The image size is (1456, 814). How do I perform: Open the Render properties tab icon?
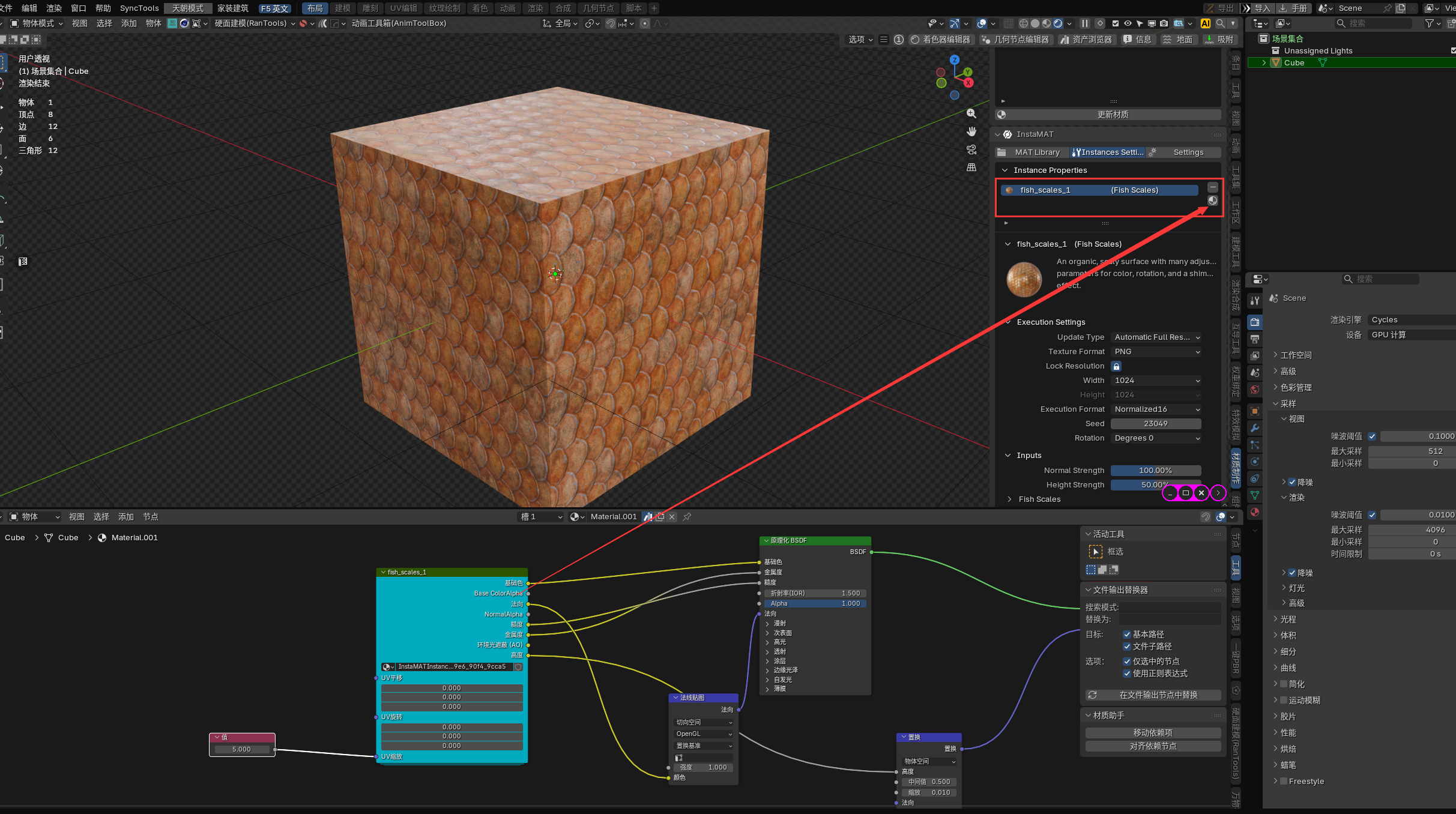tap(1255, 322)
